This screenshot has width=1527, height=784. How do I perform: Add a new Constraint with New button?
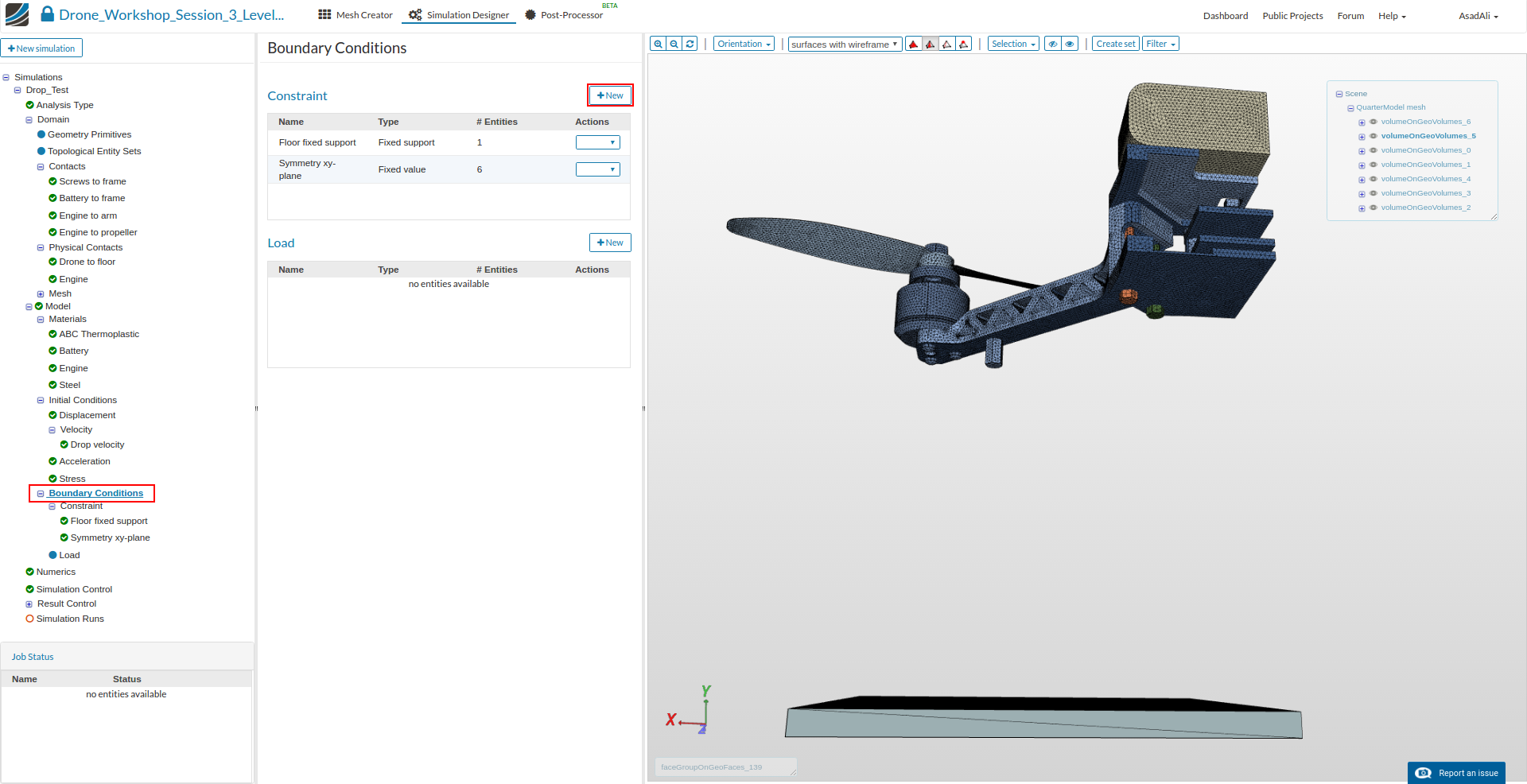[610, 95]
